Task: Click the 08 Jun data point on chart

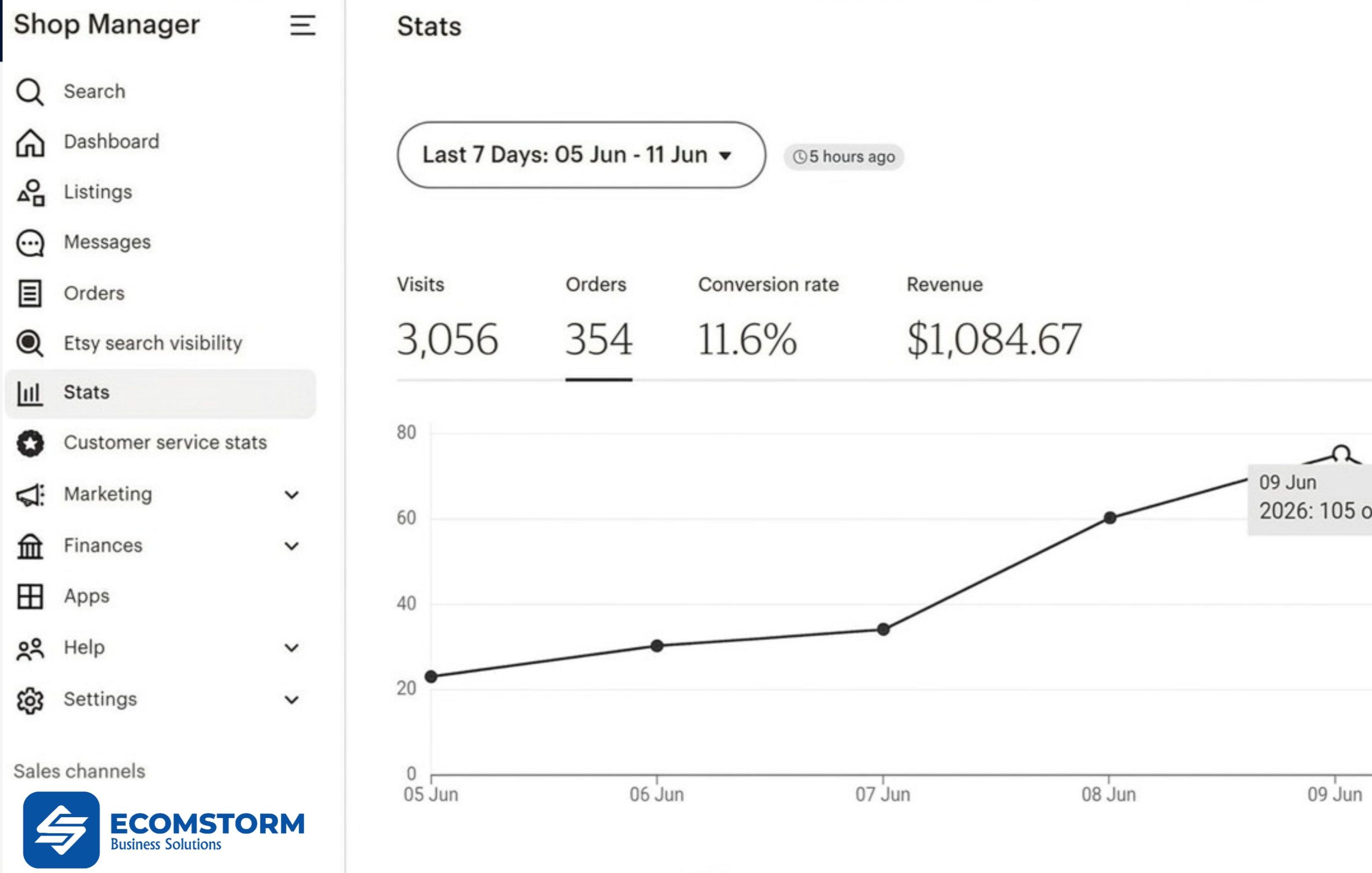Action: tap(1110, 518)
